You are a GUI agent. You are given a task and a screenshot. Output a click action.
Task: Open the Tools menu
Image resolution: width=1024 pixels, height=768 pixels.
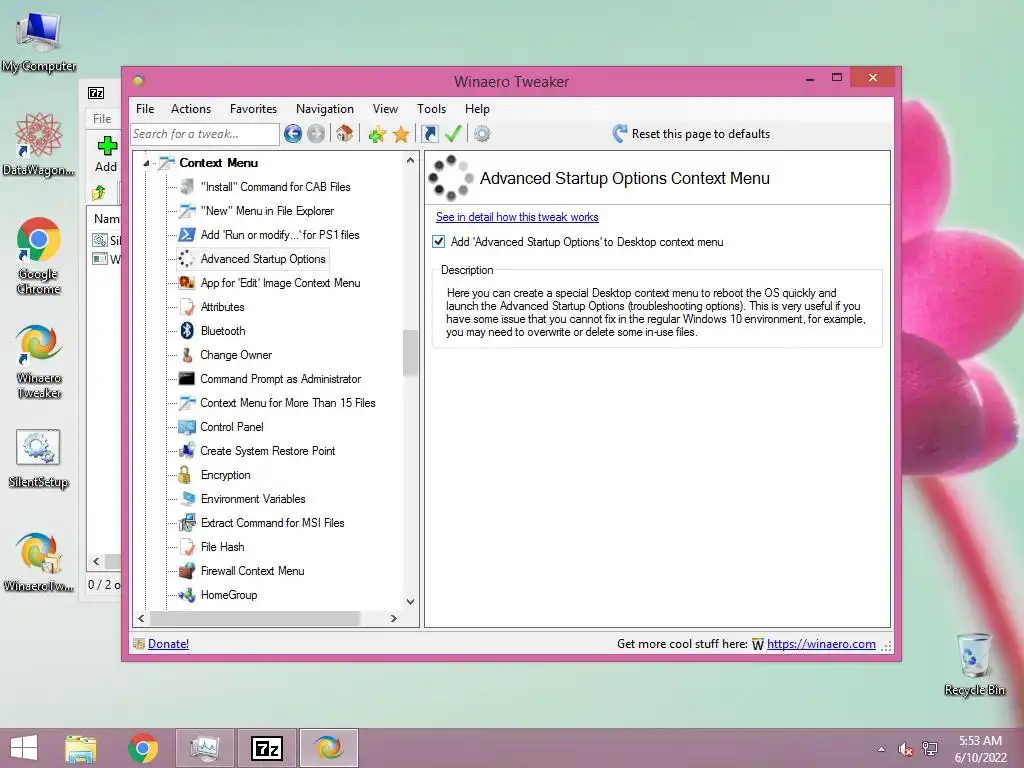pyautogui.click(x=432, y=109)
